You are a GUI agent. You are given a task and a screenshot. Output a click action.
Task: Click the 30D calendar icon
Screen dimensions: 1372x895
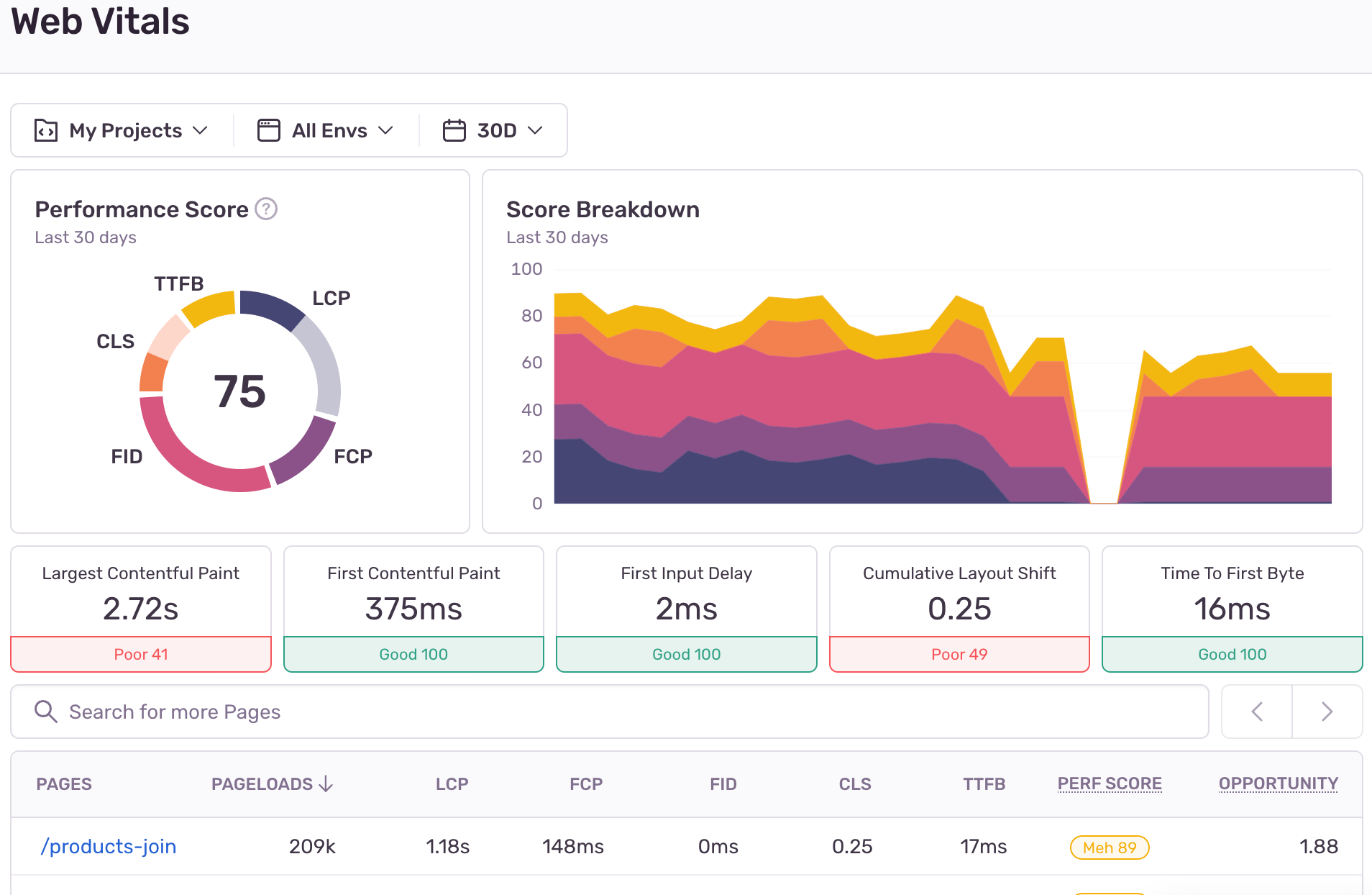click(x=454, y=130)
